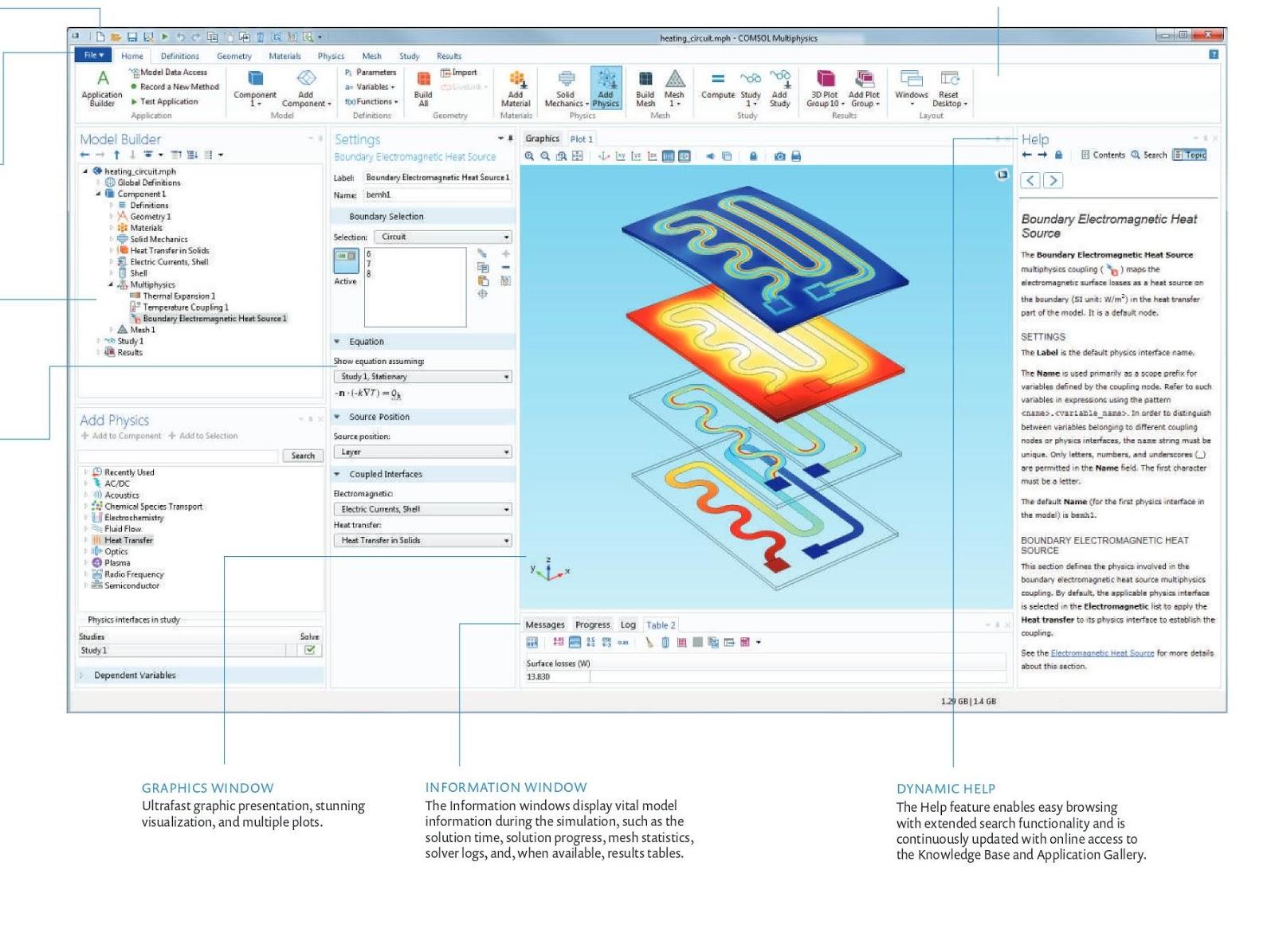The width and height of the screenshot is (1275, 952).
Task: Open the Progress tab
Action: [x=593, y=625]
